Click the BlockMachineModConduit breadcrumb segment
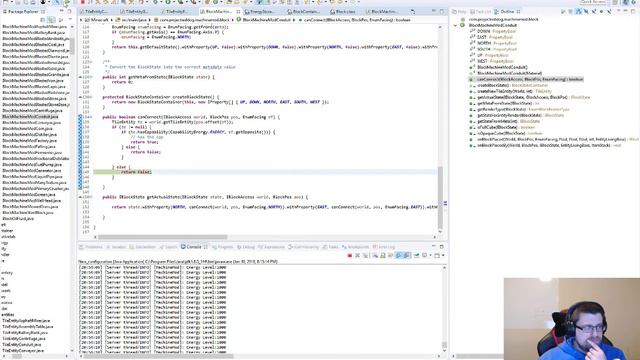The image size is (640, 360). pos(264,20)
